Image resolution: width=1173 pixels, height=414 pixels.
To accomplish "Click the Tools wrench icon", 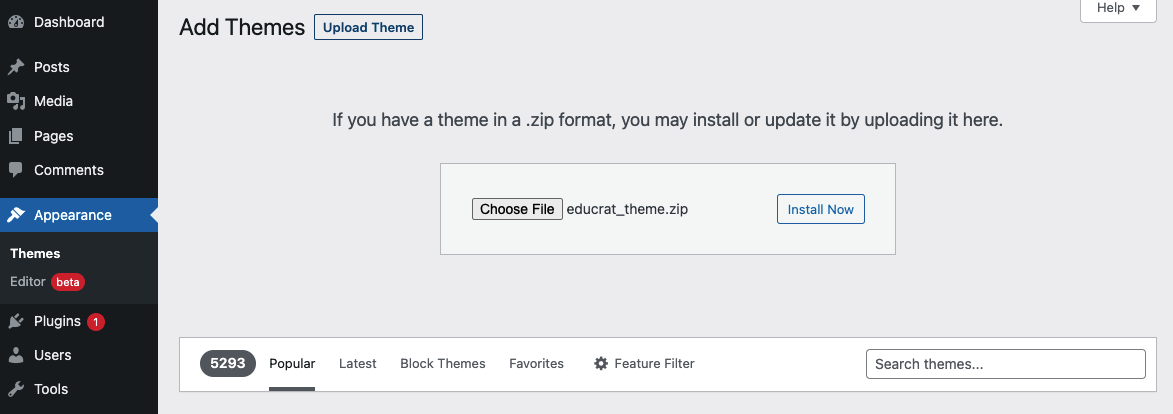I will [x=16, y=389].
